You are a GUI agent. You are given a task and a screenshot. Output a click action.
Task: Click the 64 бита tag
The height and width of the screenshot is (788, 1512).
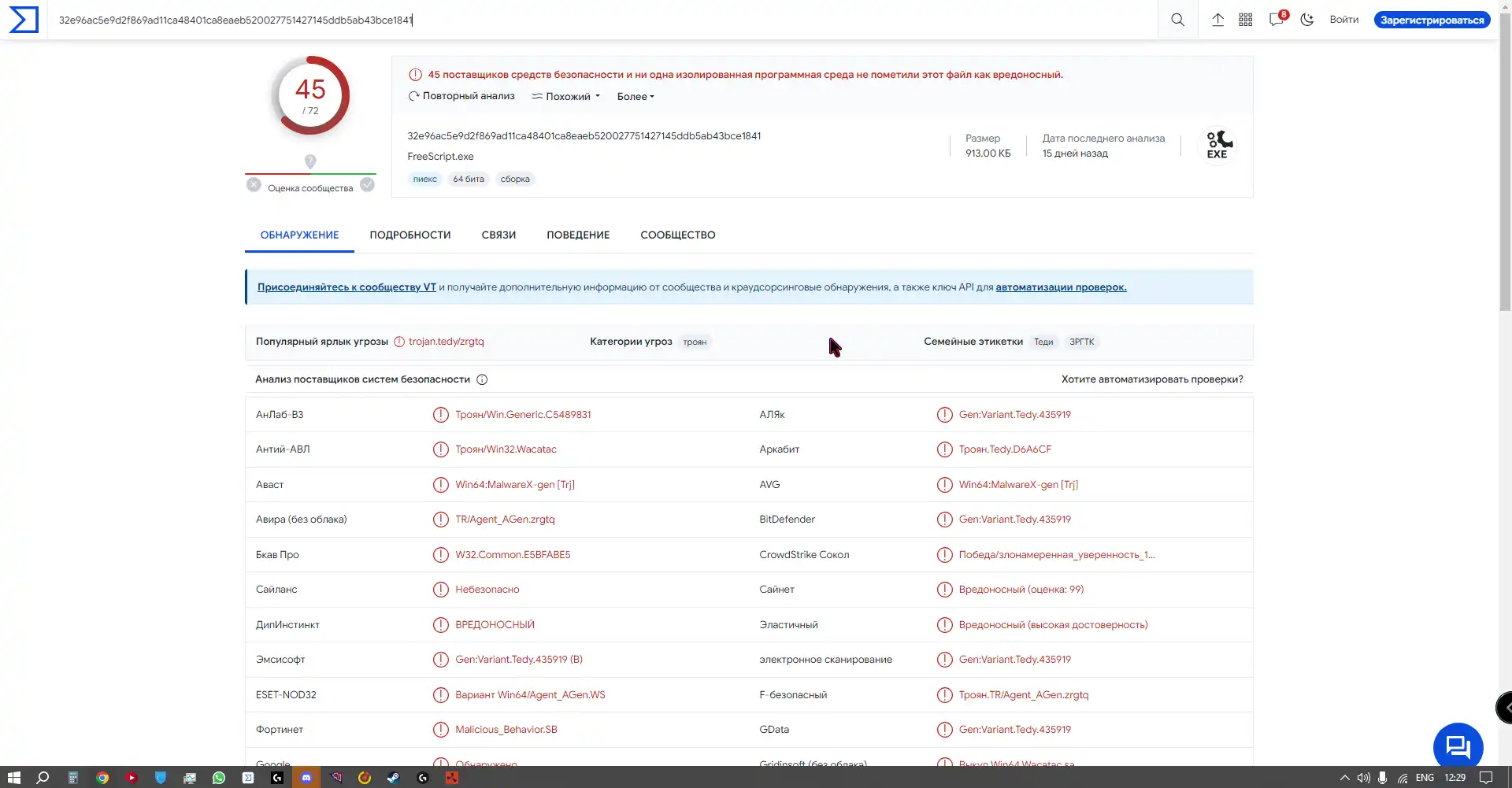point(469,179)
